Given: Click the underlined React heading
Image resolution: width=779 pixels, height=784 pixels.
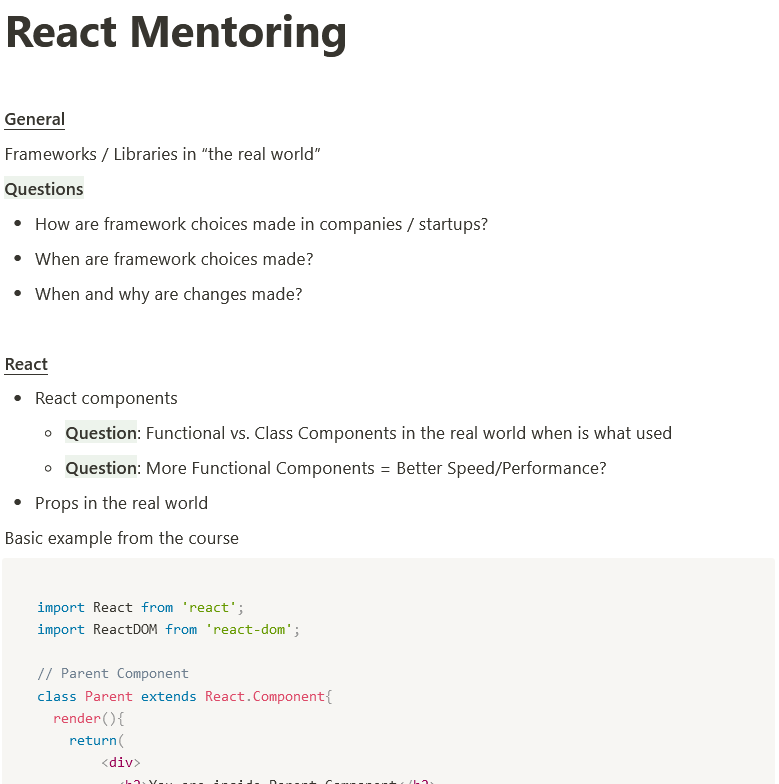Looking at the screenshot, I should point(26,364).
